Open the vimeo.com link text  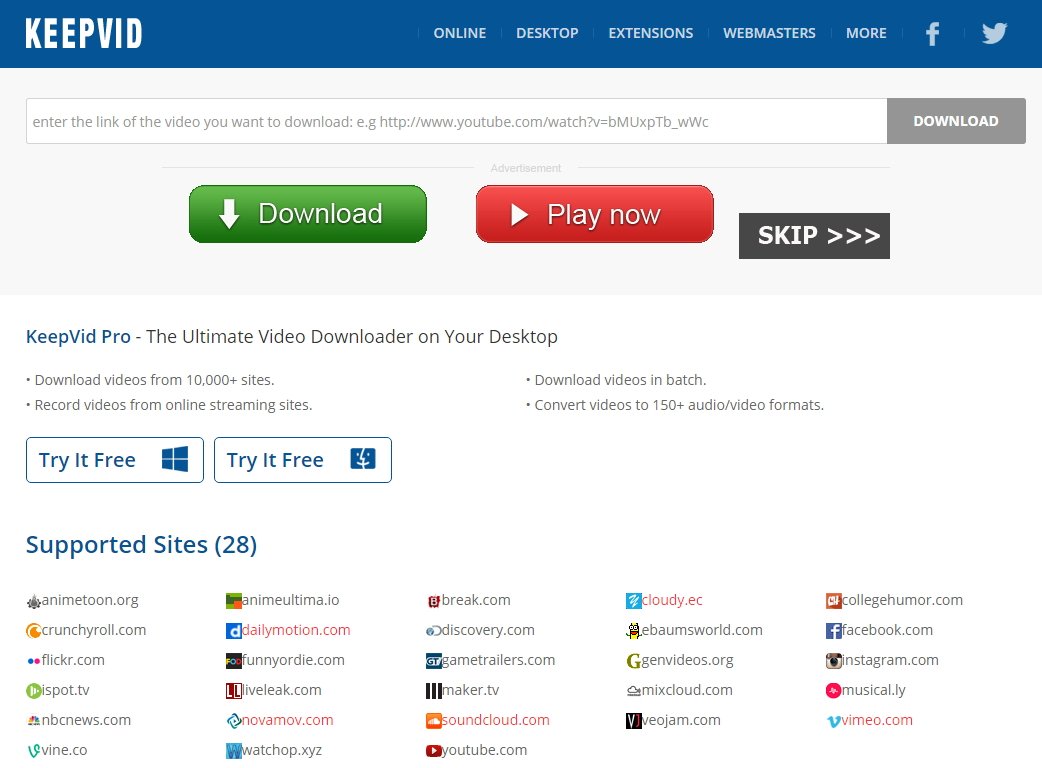pos(877,720)
